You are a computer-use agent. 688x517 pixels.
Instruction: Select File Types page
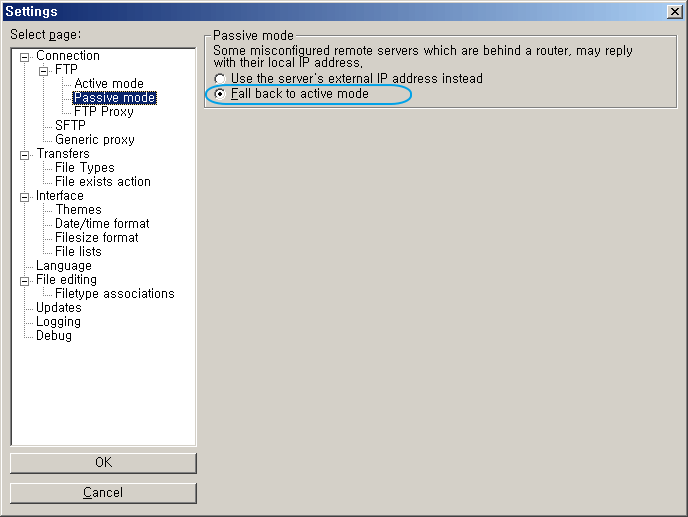[x=85, y=168]
